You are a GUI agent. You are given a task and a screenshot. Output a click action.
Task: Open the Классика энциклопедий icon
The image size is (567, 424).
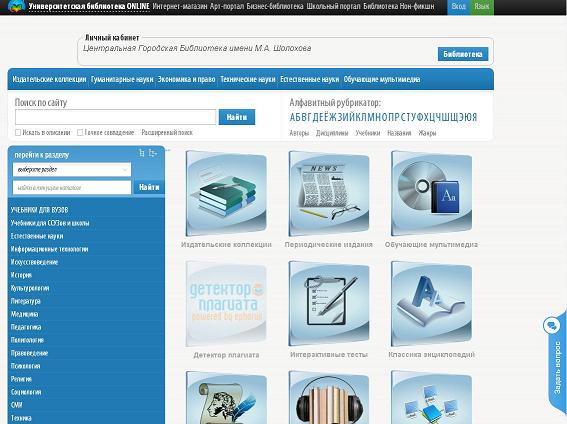pos(431,304)
